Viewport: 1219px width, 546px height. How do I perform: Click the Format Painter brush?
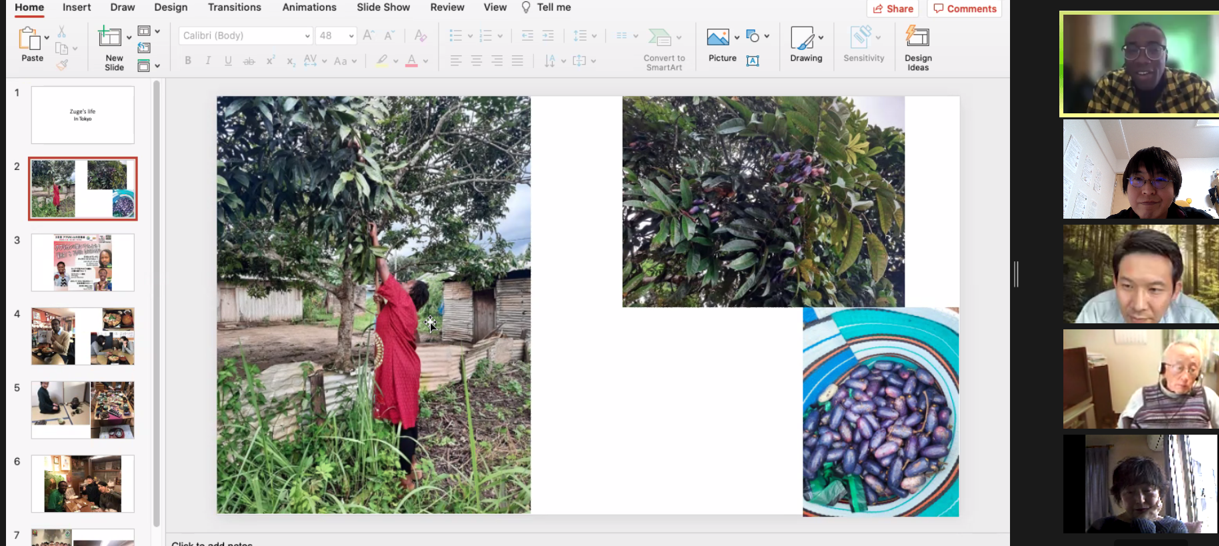[x=62, y=64]
